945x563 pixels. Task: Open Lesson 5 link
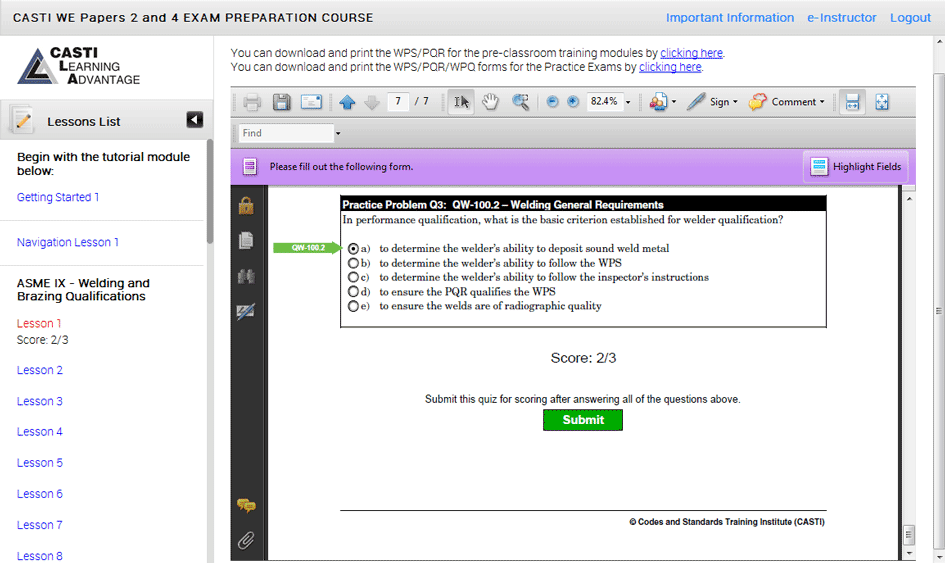coord(40,463)
